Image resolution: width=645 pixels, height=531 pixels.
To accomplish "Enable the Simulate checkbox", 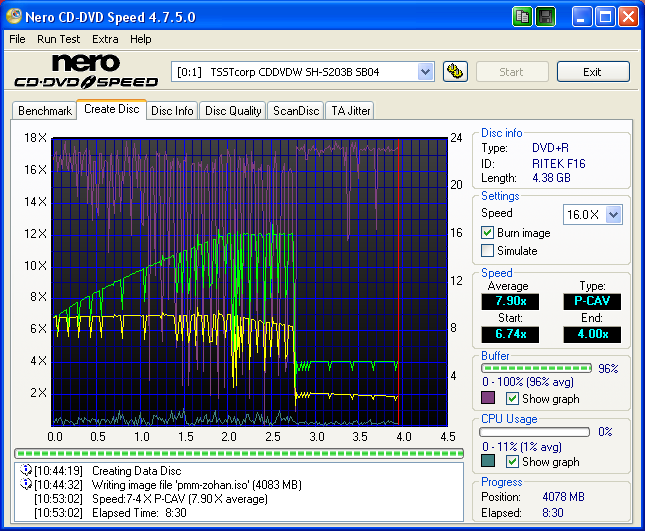I will click(x=487, y=250).
